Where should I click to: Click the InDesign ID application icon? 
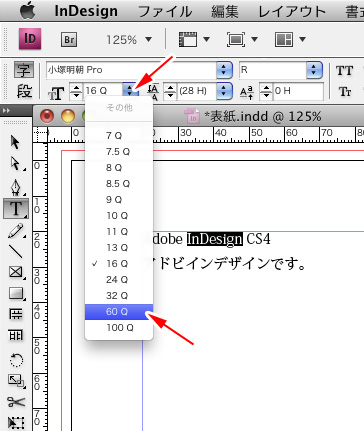click(x=30, y=39)
